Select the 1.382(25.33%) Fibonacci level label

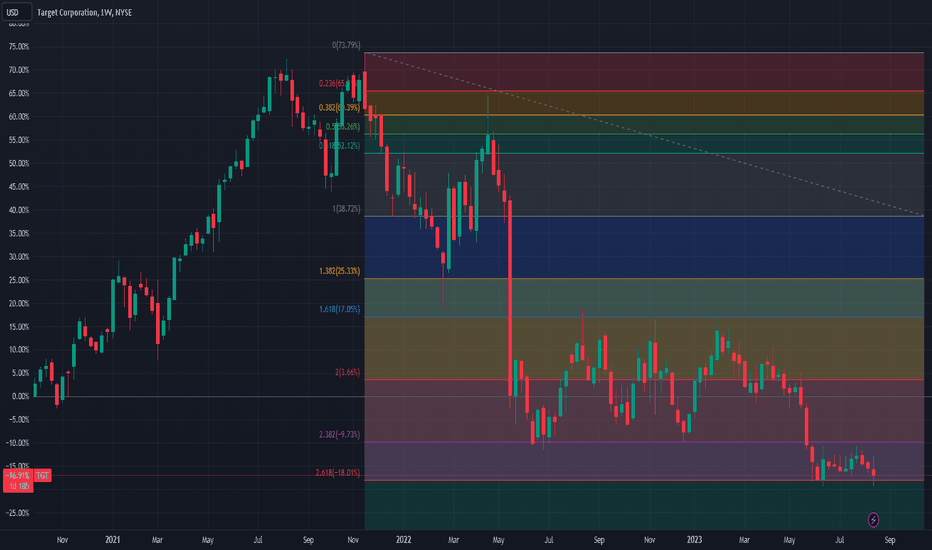pos(339,271)
